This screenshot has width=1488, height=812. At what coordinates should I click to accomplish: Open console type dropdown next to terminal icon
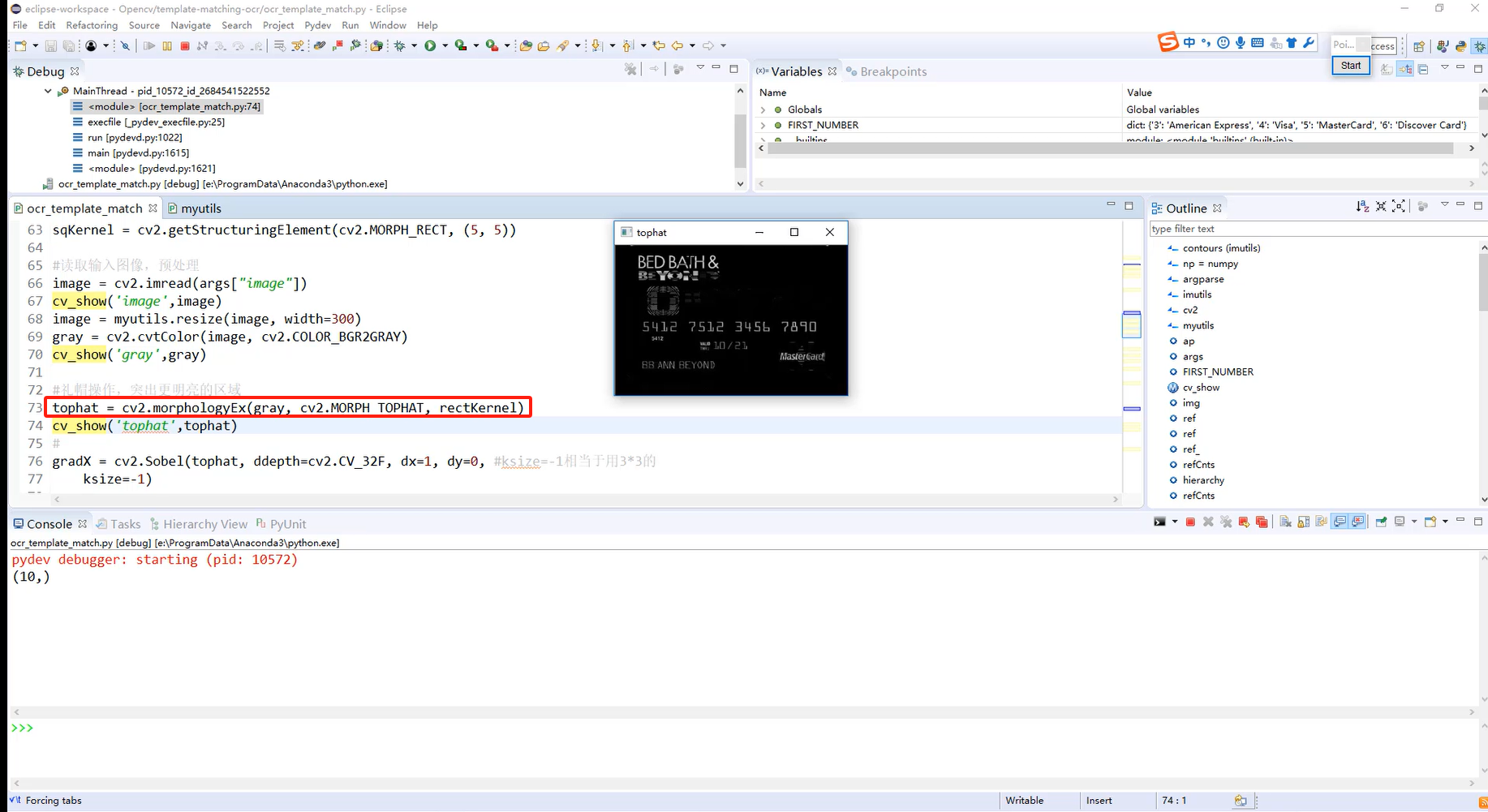click(1175, 522)
